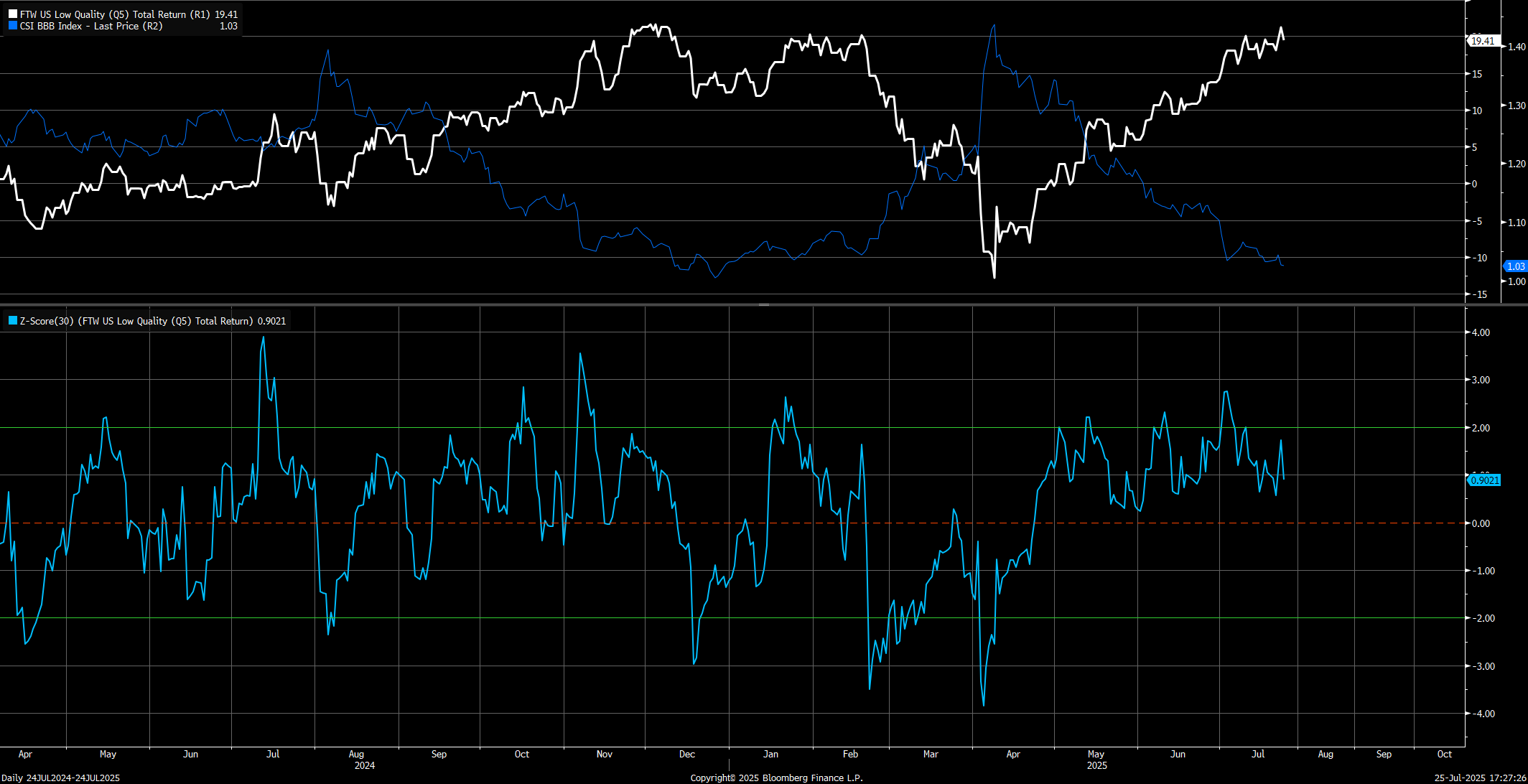Click the Daily 24JUL2024-24JUL2025 range label

coord(60,778)
